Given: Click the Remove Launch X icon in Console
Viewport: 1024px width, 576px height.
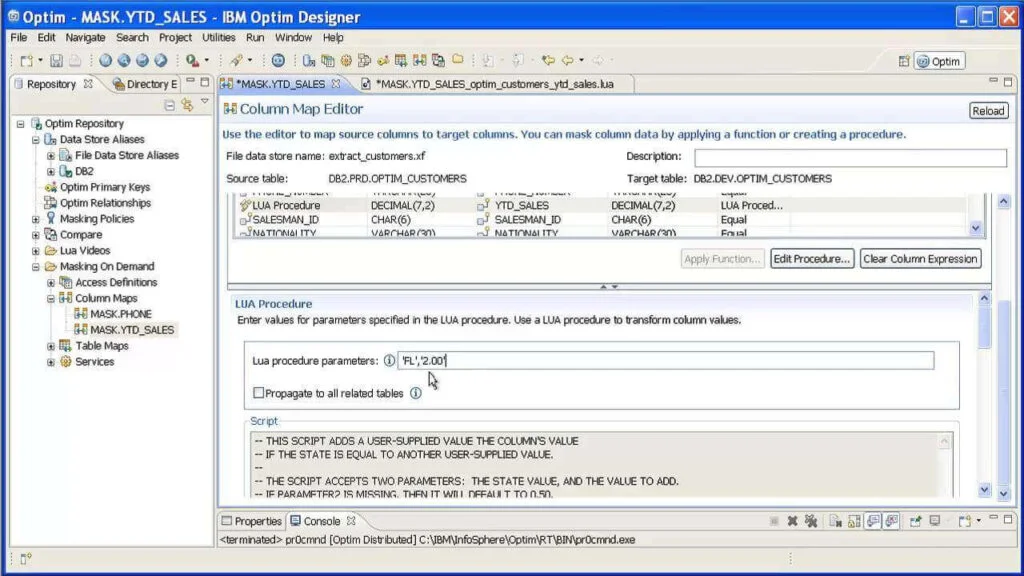Looking at the screenshot, I should coord(792,521).
